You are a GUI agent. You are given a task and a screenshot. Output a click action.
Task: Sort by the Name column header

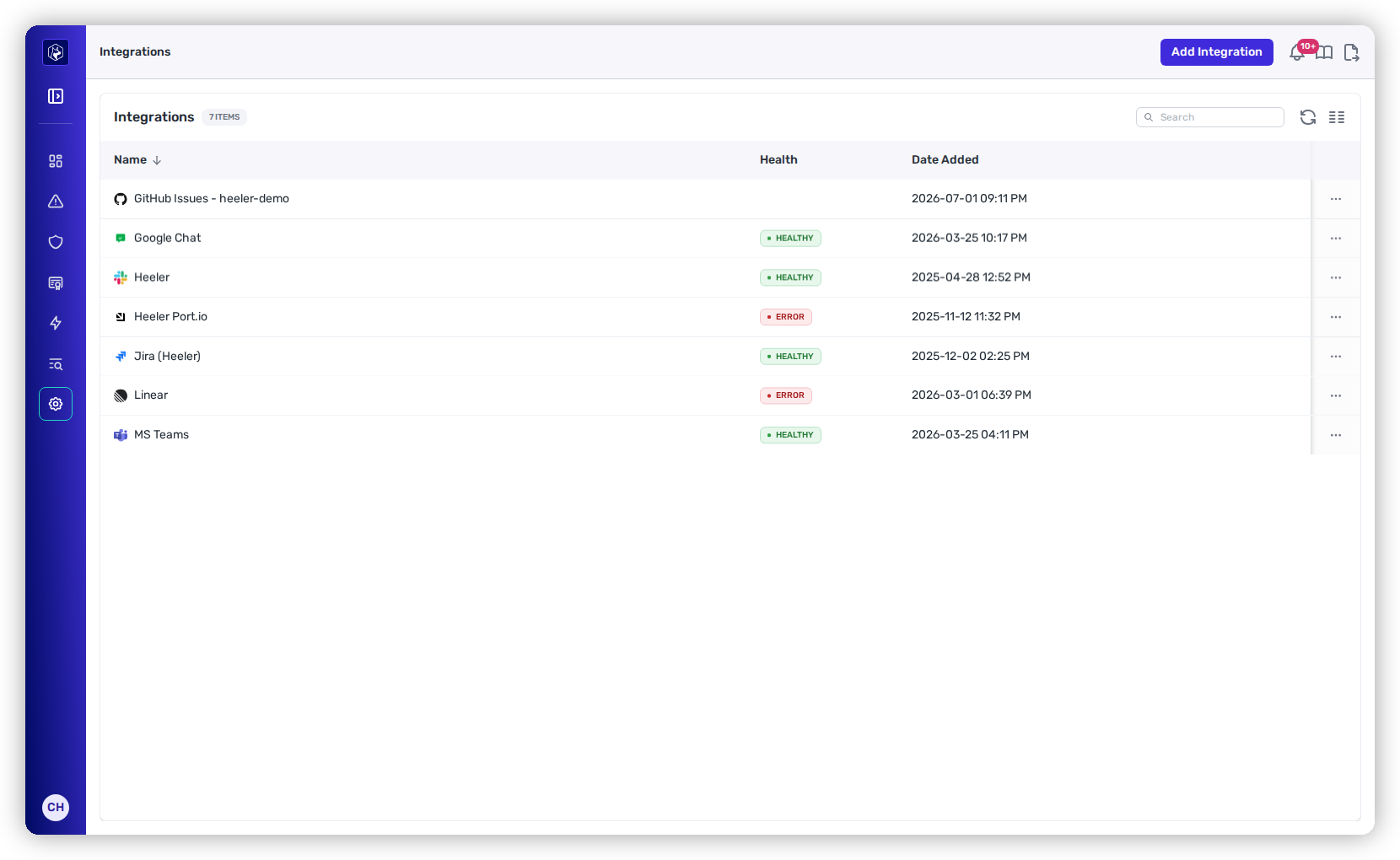click(137, 160)
